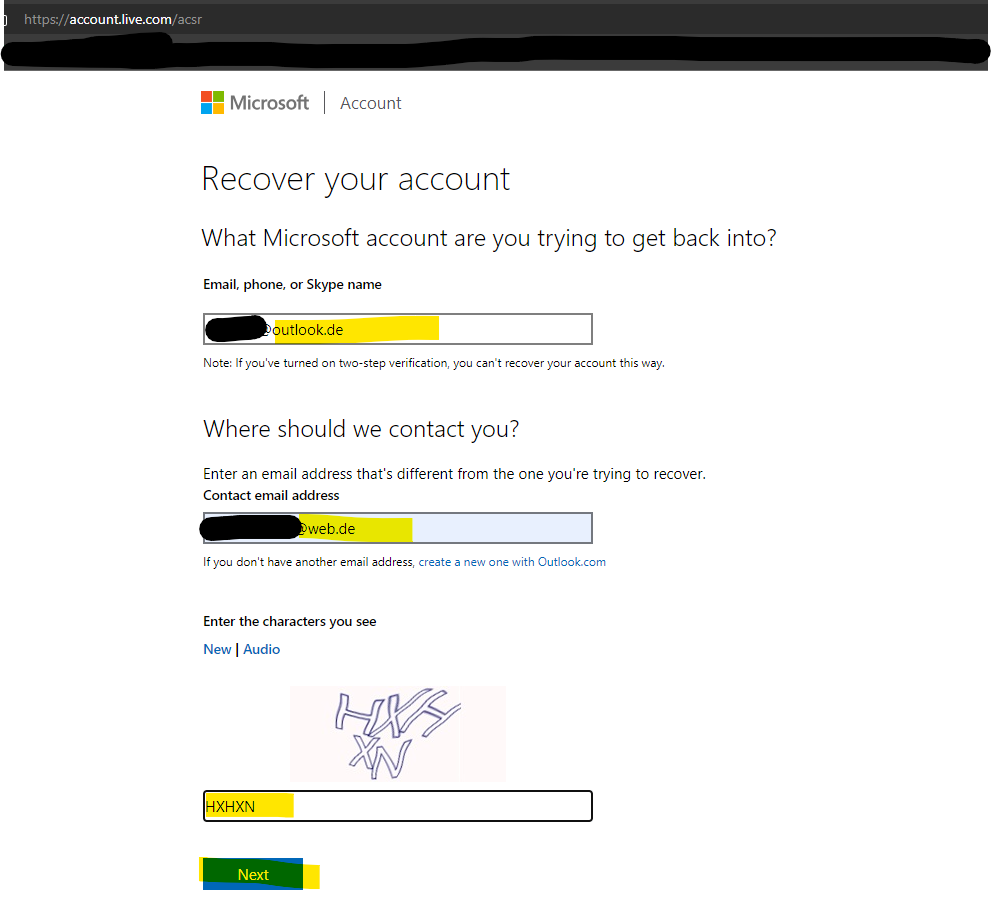This screenshot has height=915, width=992.
Task: Click the 'What Microsoft account are you trying' heading
Action: click(x=489, y=239)
